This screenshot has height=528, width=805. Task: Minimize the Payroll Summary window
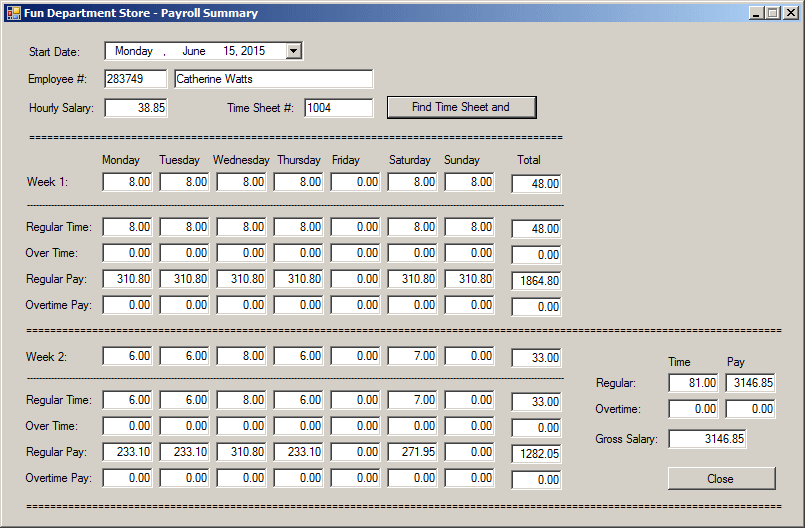click(756, 13)
